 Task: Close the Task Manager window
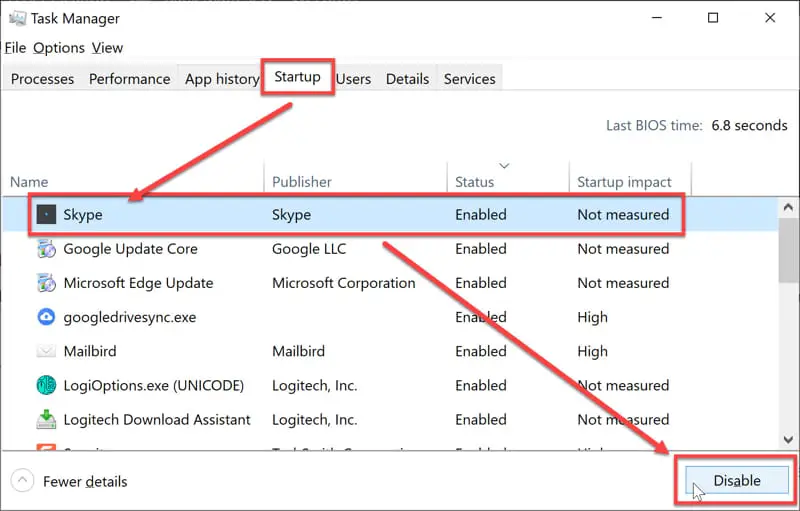click(x=770, y=18)
